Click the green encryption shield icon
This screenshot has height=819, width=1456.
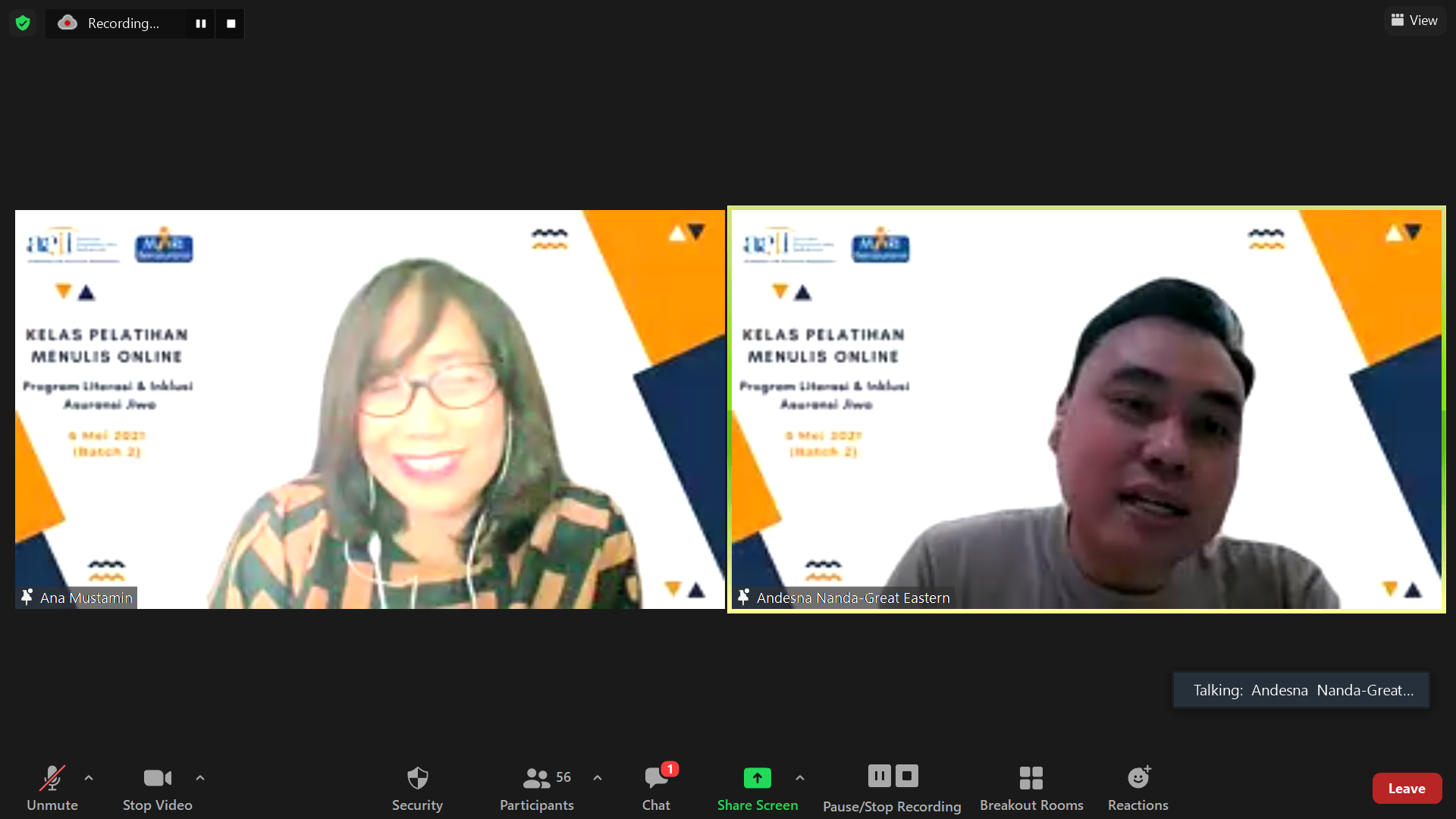coord(23,23)
